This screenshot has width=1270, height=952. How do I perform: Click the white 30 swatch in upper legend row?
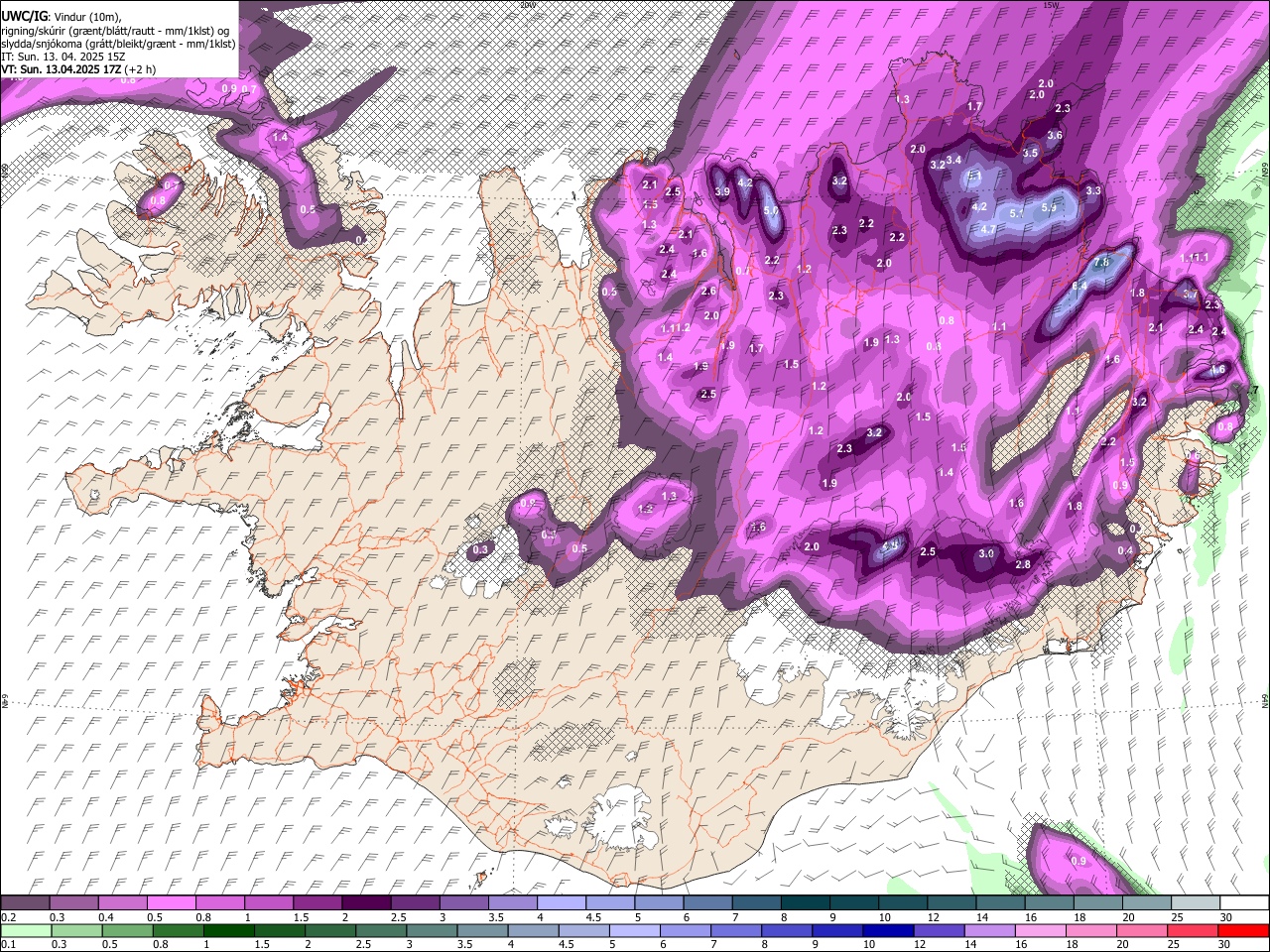point(1244,902)
